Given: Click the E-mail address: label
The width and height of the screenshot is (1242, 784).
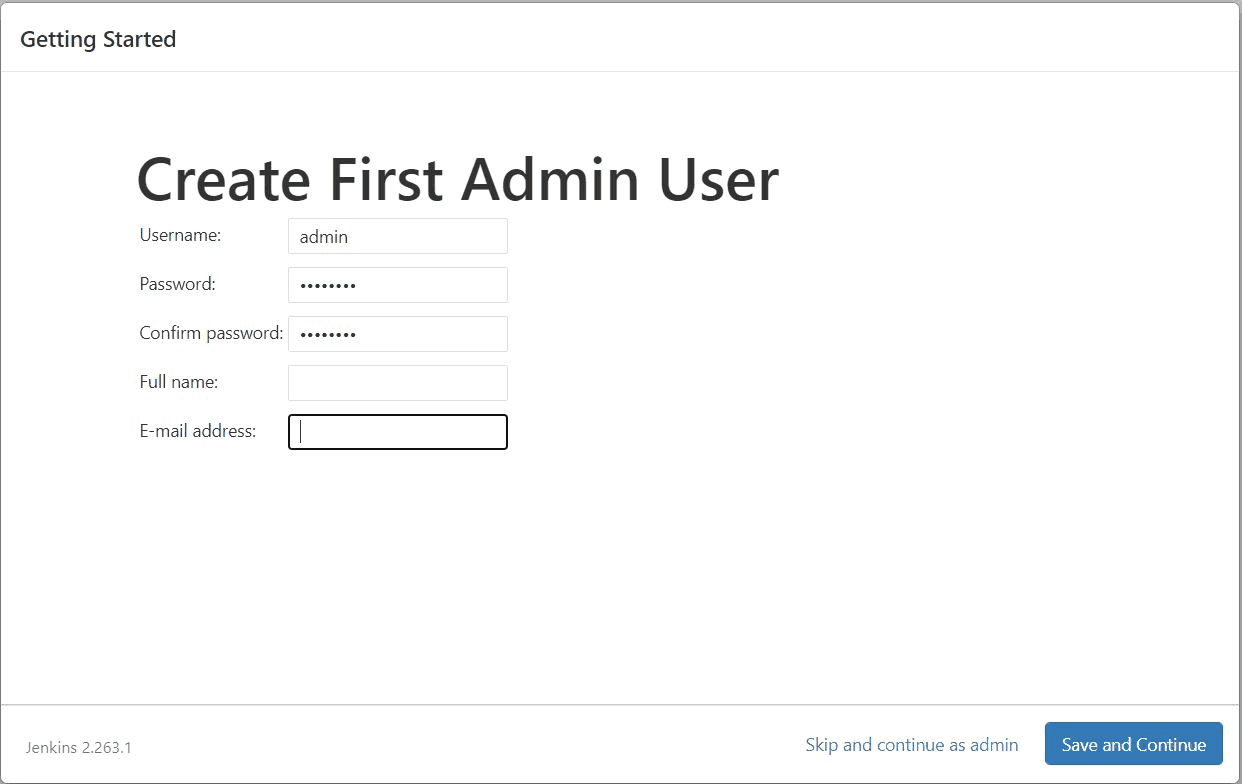Looking at the screenshot, I should (196, 431).
